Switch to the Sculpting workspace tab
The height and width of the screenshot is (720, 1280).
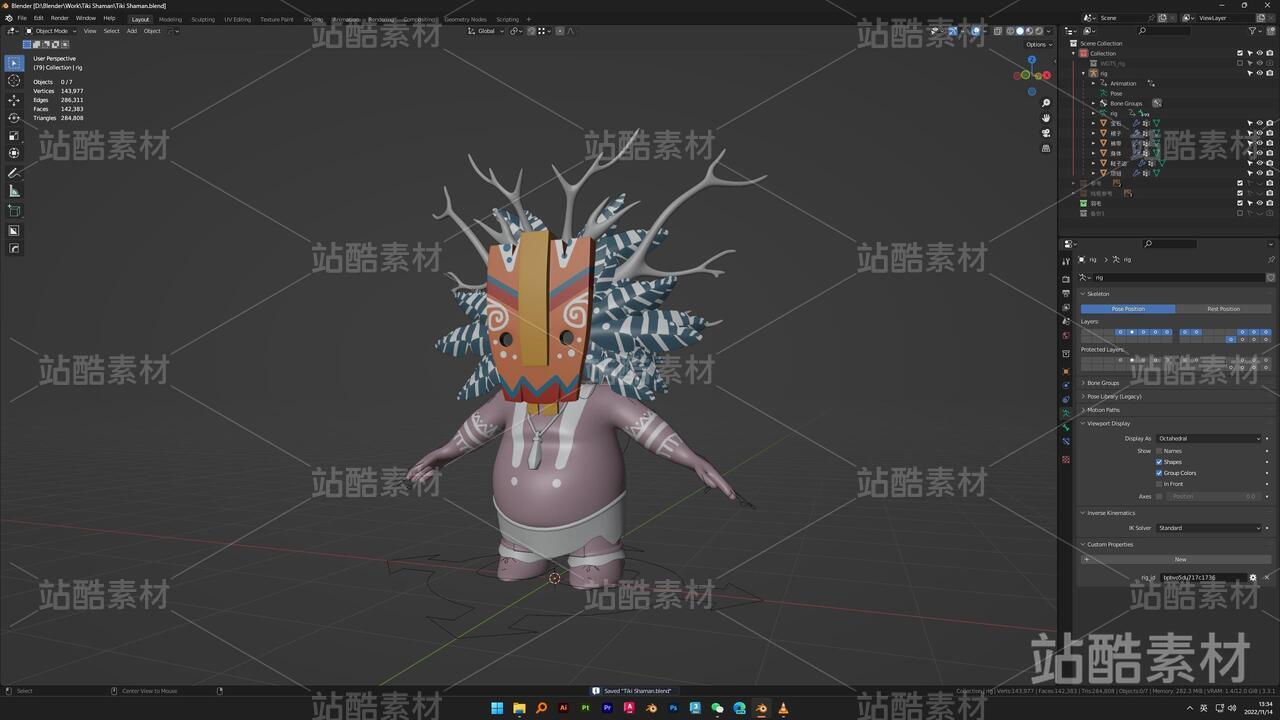coord(203,19)
